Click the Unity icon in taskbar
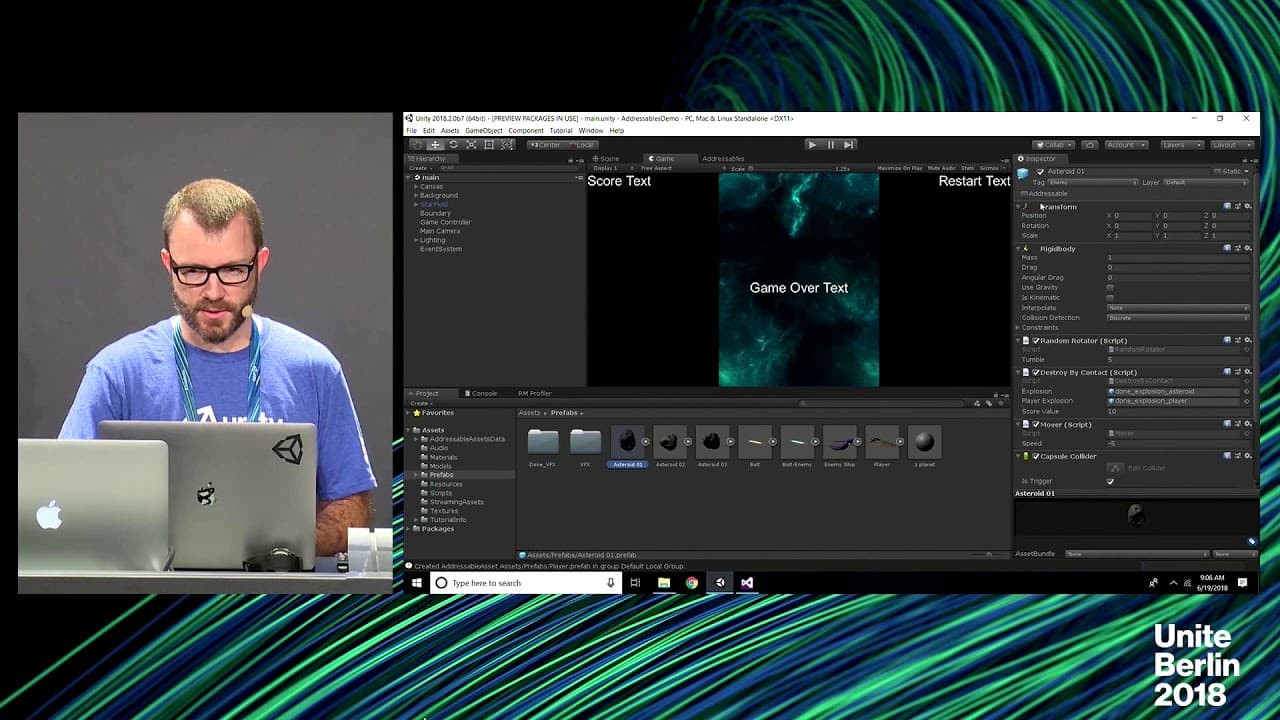 [x=719, y=583]
